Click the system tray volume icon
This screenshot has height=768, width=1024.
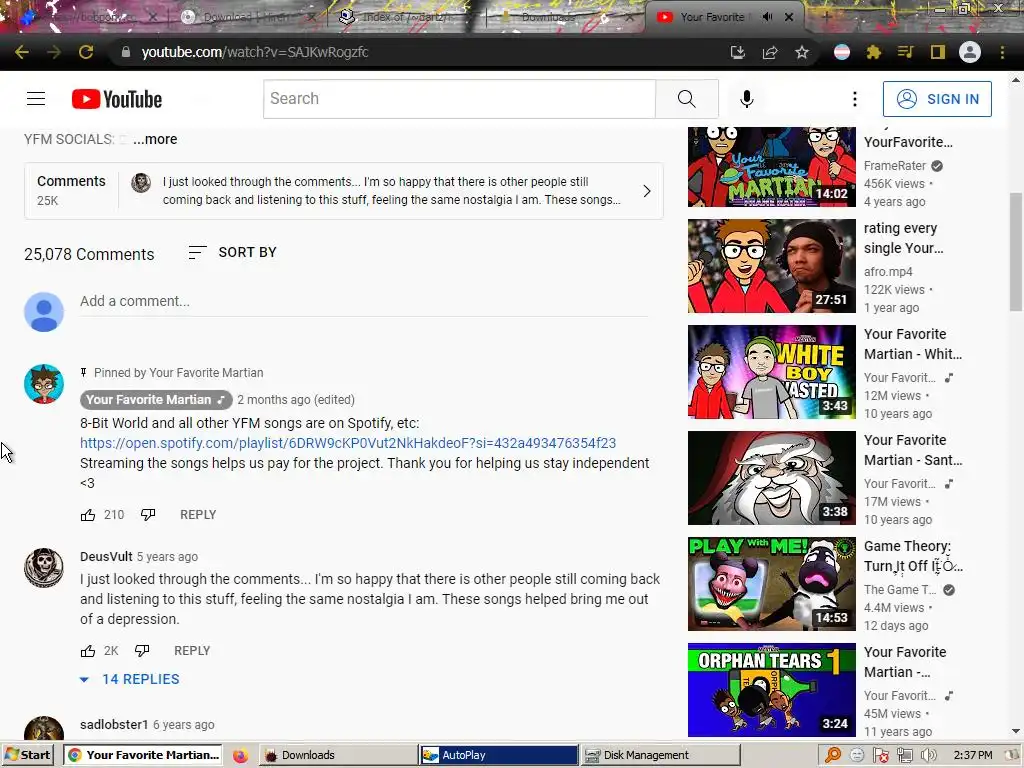point(927,756)
